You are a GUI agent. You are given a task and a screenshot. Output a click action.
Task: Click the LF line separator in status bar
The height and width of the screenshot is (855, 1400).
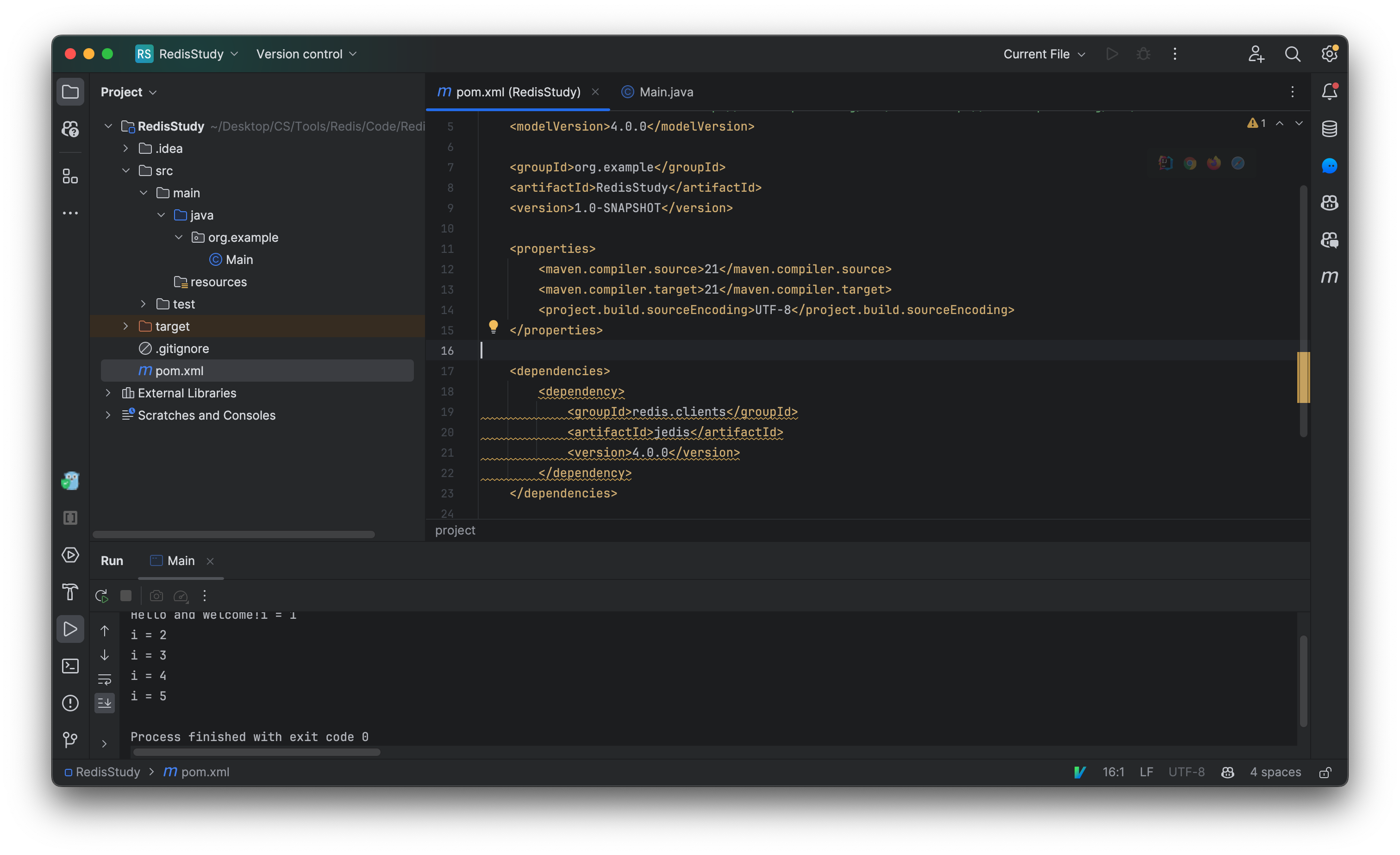1146,772
